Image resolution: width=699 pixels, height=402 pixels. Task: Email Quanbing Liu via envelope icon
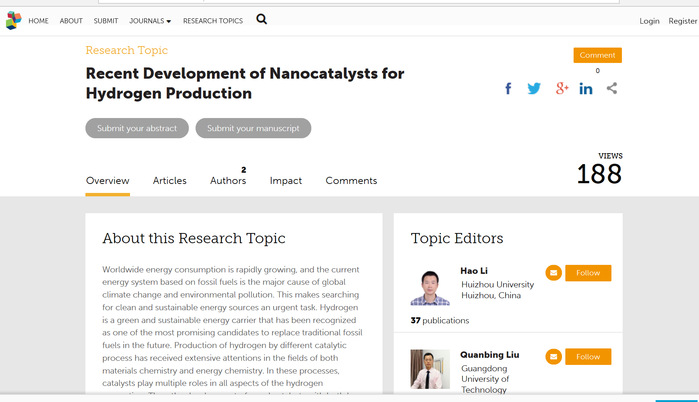[553, 356]
